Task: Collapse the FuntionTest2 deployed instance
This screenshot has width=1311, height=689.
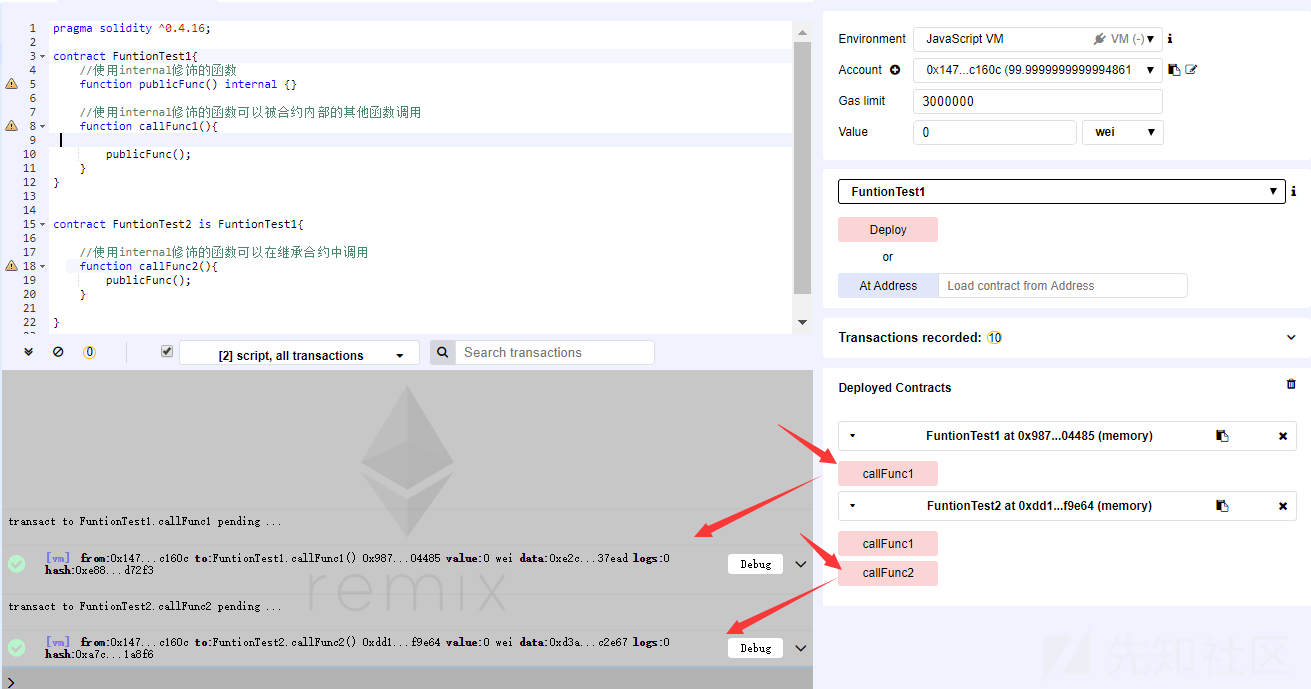Action: [x=852, y=506]
